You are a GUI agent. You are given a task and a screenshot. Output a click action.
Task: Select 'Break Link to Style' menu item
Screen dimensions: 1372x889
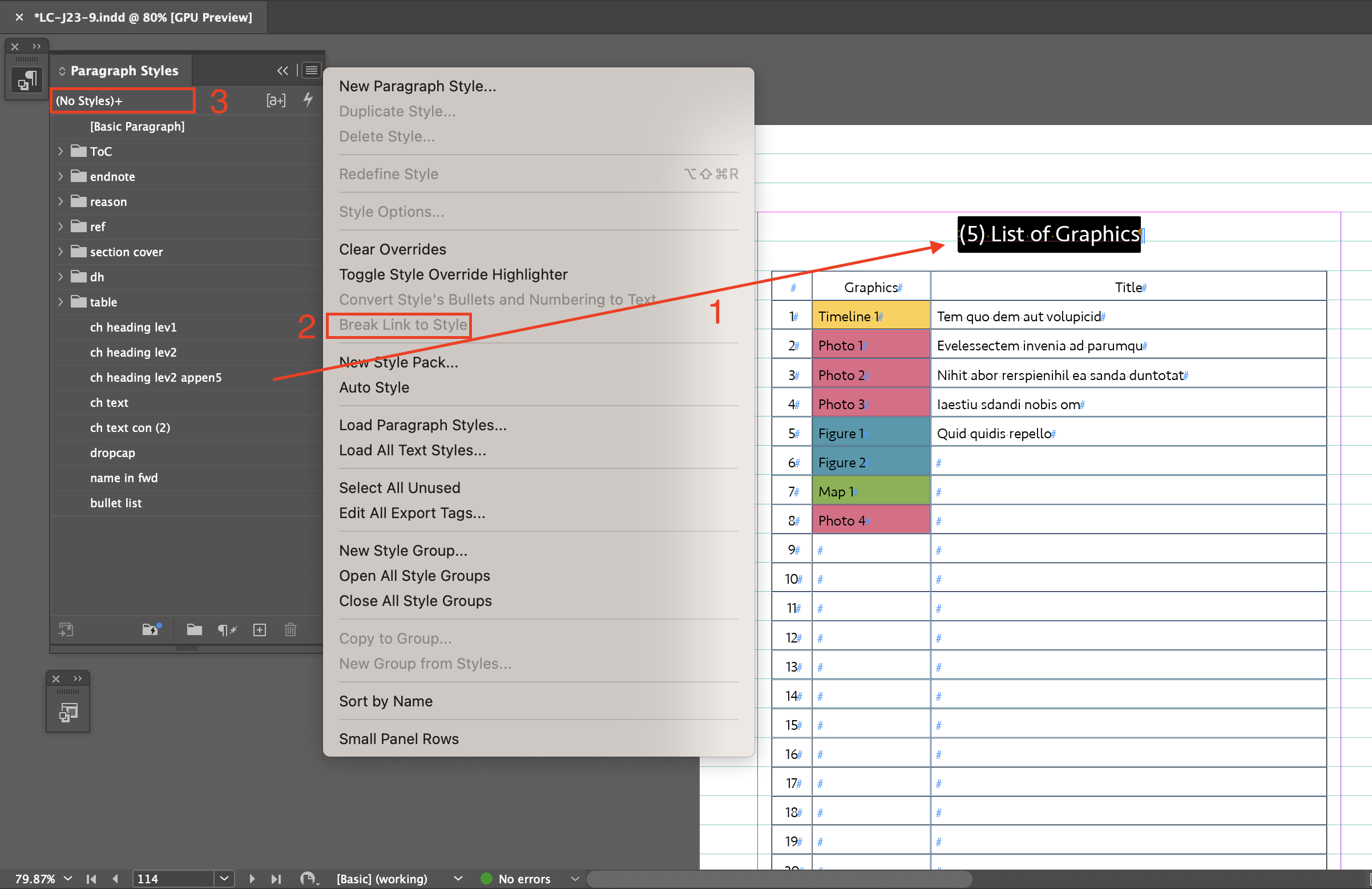point(401,324)
